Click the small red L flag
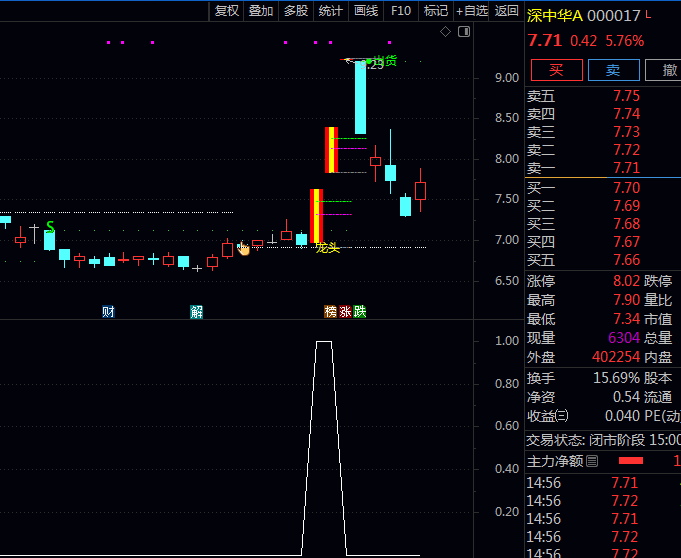 (648, 15)
